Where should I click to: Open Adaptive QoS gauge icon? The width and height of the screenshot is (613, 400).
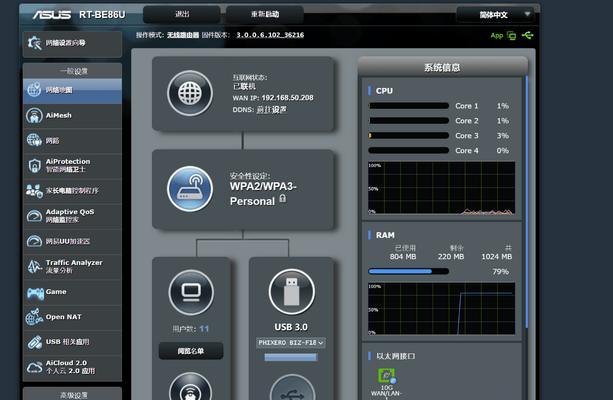(34, 216)
